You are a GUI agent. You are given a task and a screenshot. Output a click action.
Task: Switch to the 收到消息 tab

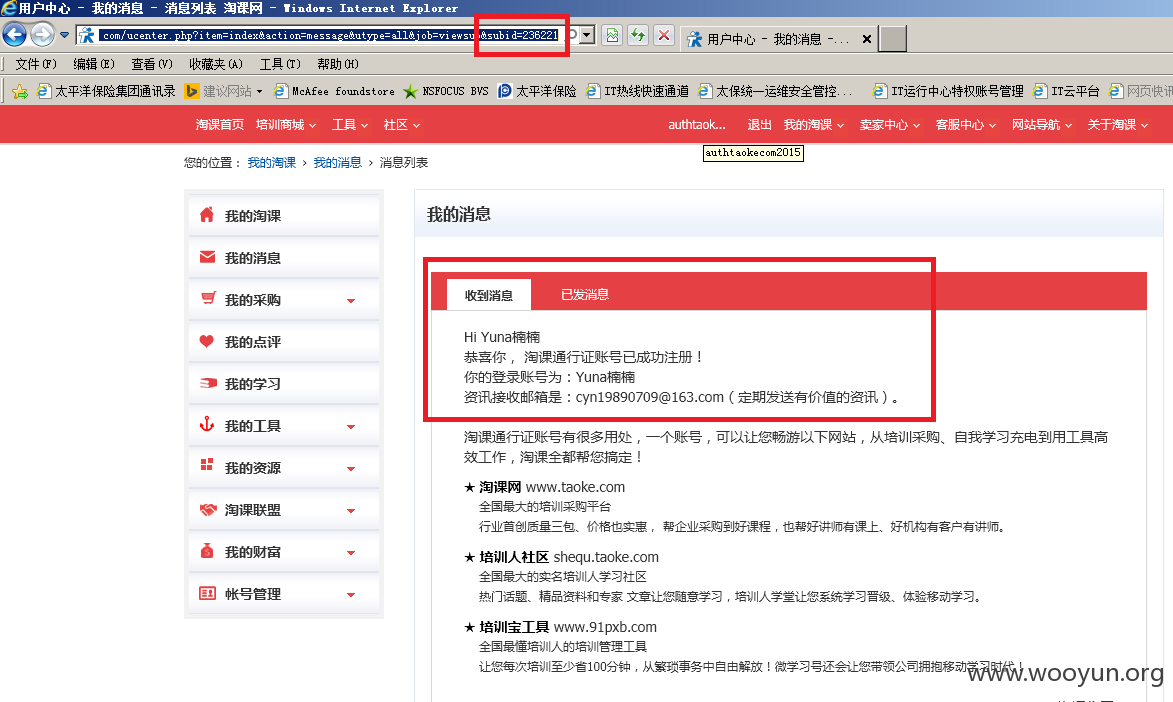point(489,295)
